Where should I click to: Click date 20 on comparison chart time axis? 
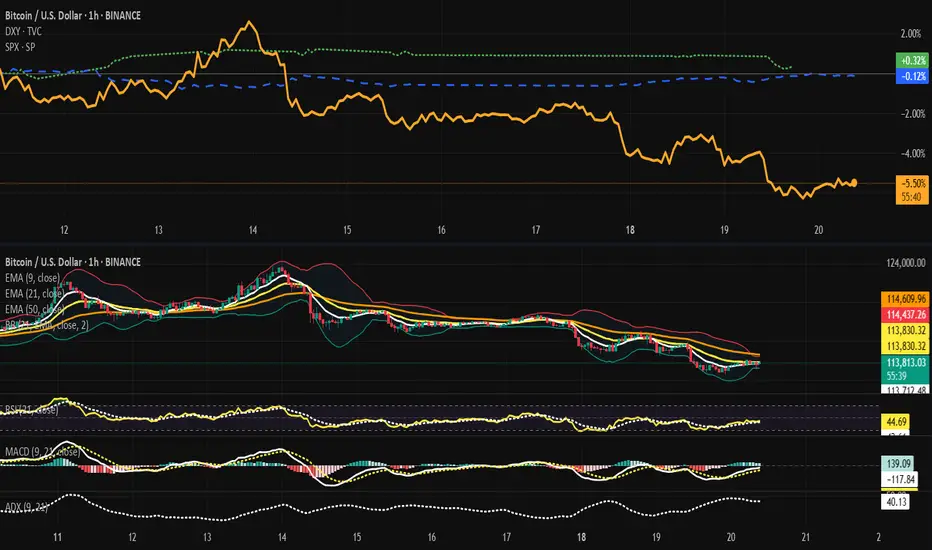tap(818, 230)
